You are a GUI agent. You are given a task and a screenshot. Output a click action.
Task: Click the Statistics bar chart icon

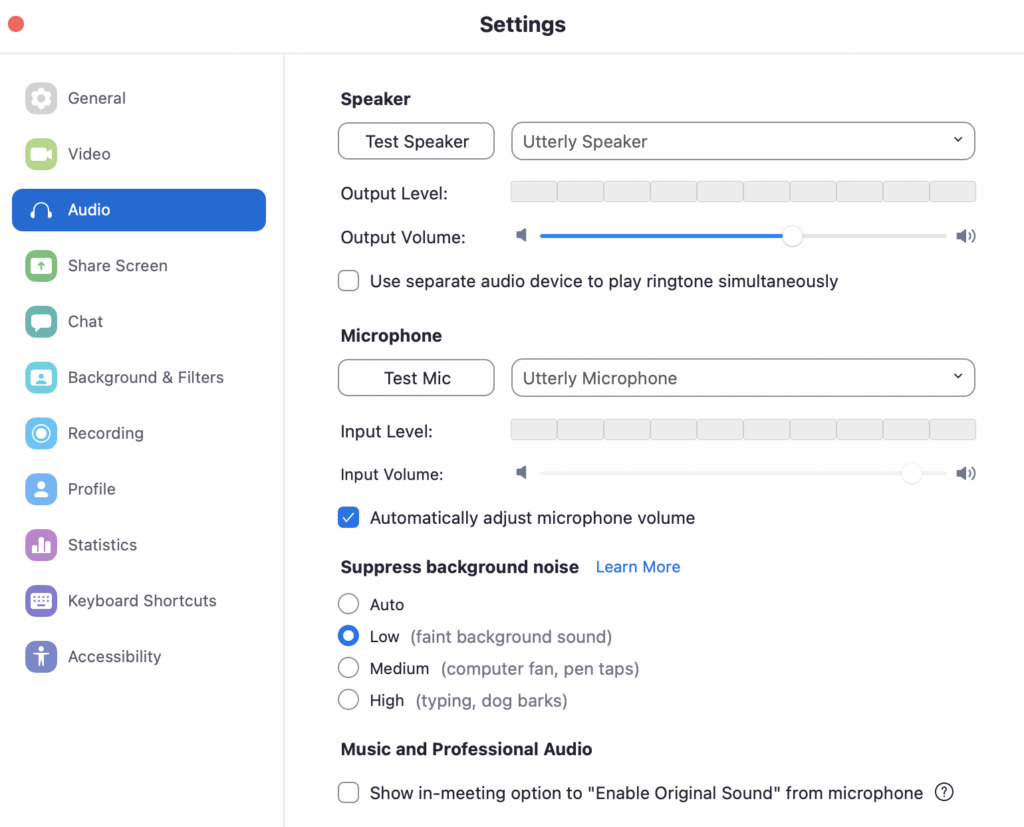(x=41, y=545)
